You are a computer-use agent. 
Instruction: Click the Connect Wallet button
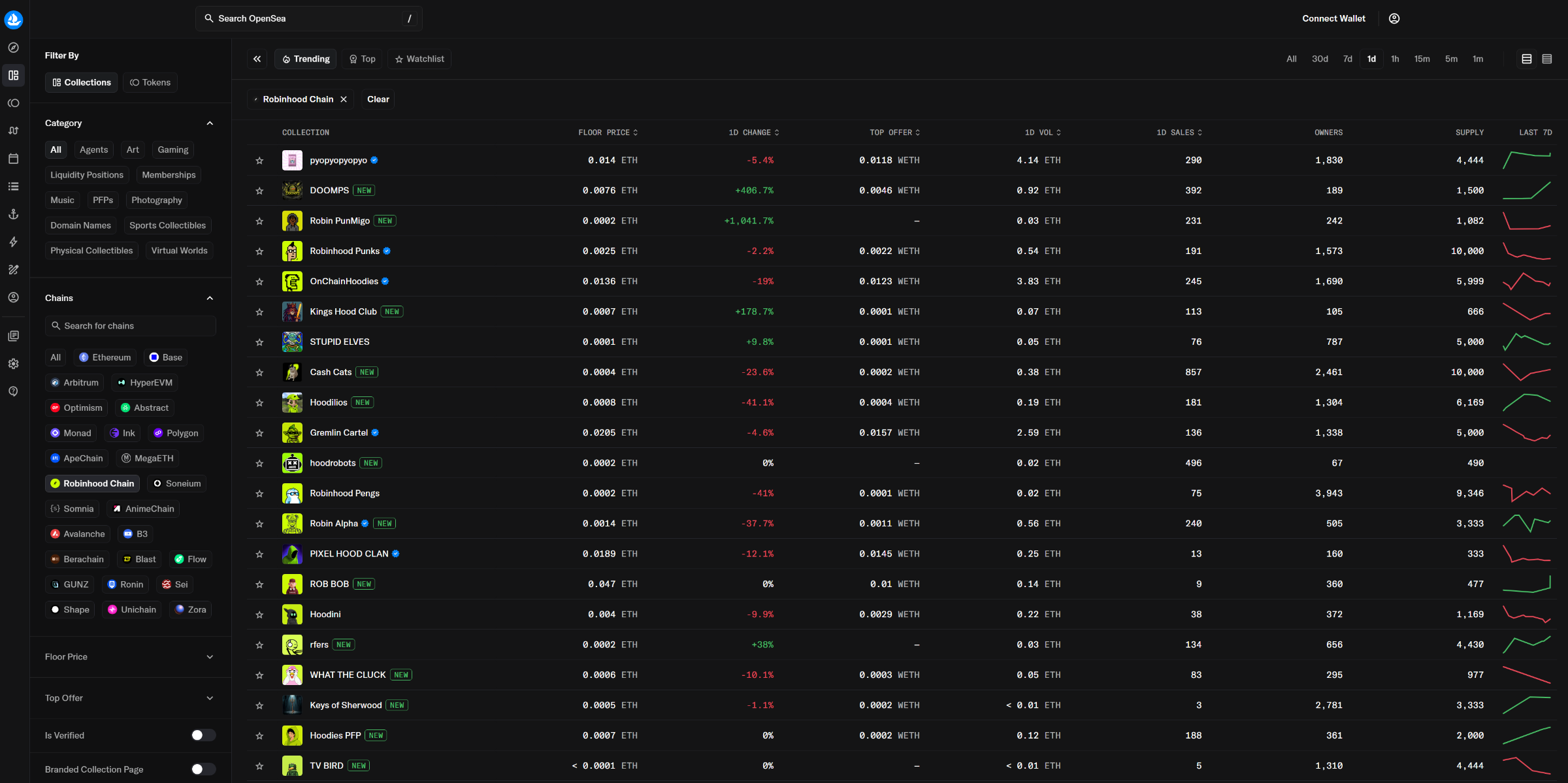coord(1333,18)
